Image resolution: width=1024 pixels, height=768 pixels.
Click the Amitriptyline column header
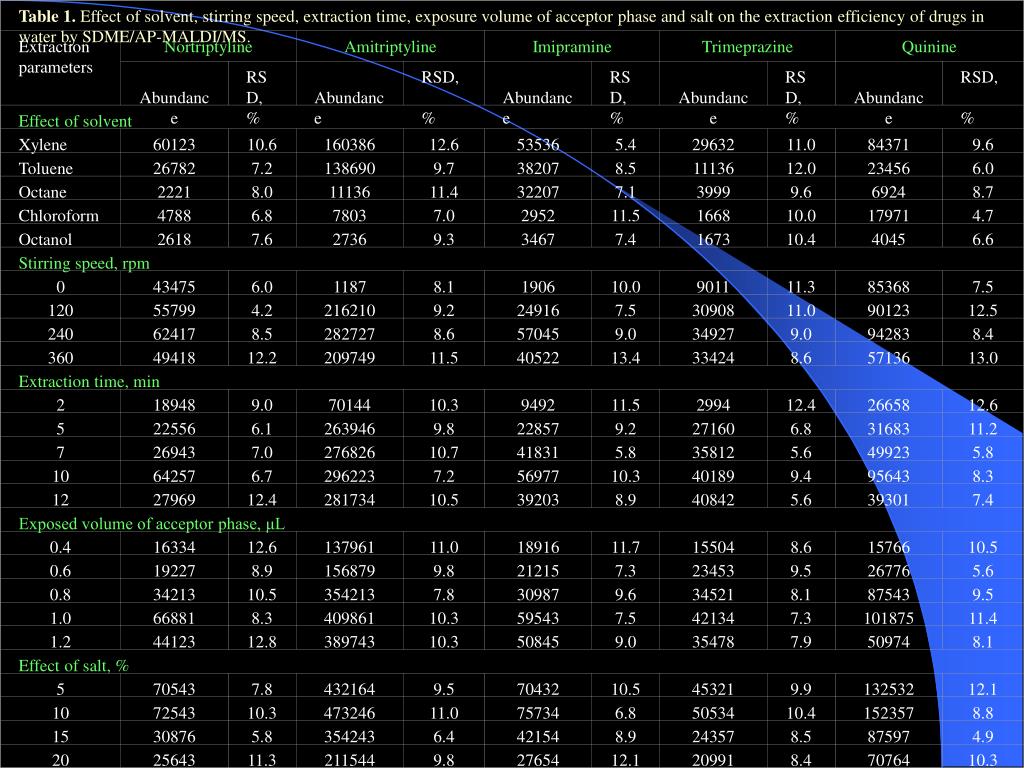pyautogui.click(x=390, y=47)
